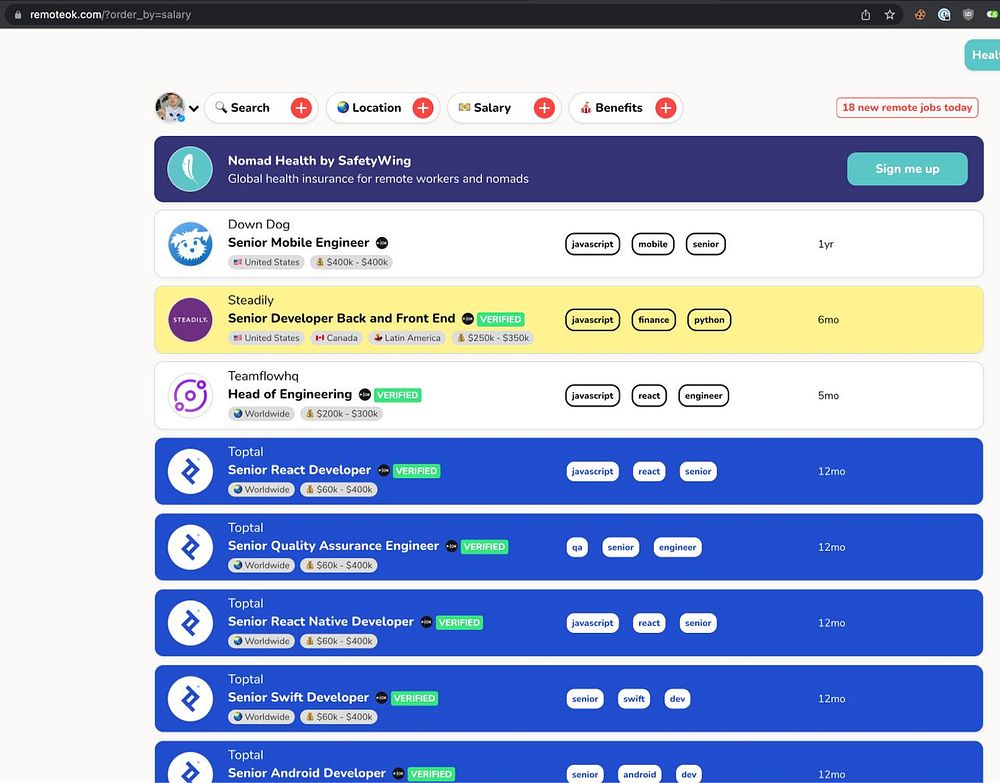The width and height of the screenshot is (1000, 783).
Task: Click the Health button at top right
Action: (x=983, y=55)
